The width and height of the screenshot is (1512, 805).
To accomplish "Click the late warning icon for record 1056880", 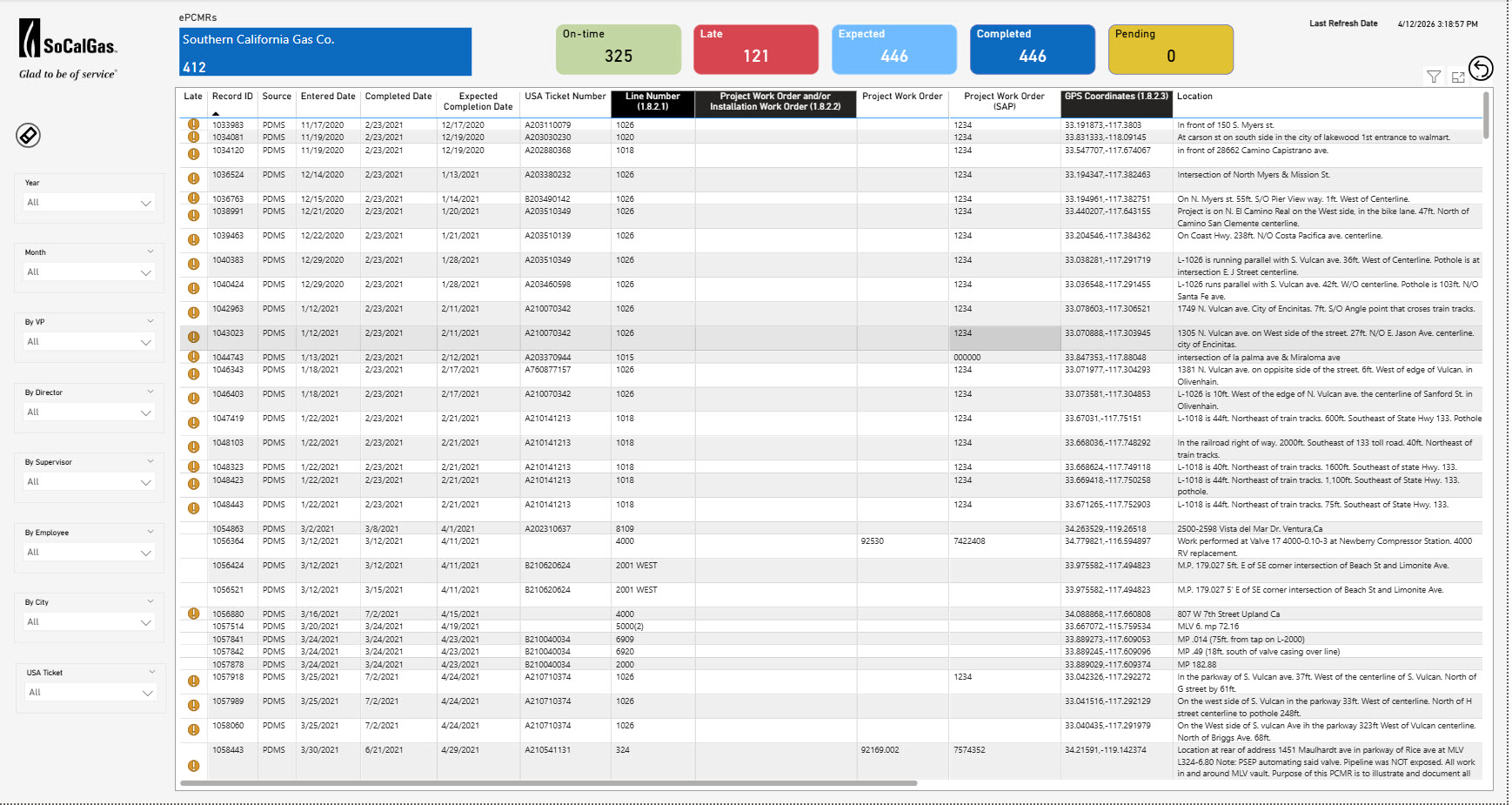I will click(x=193, y=614).
